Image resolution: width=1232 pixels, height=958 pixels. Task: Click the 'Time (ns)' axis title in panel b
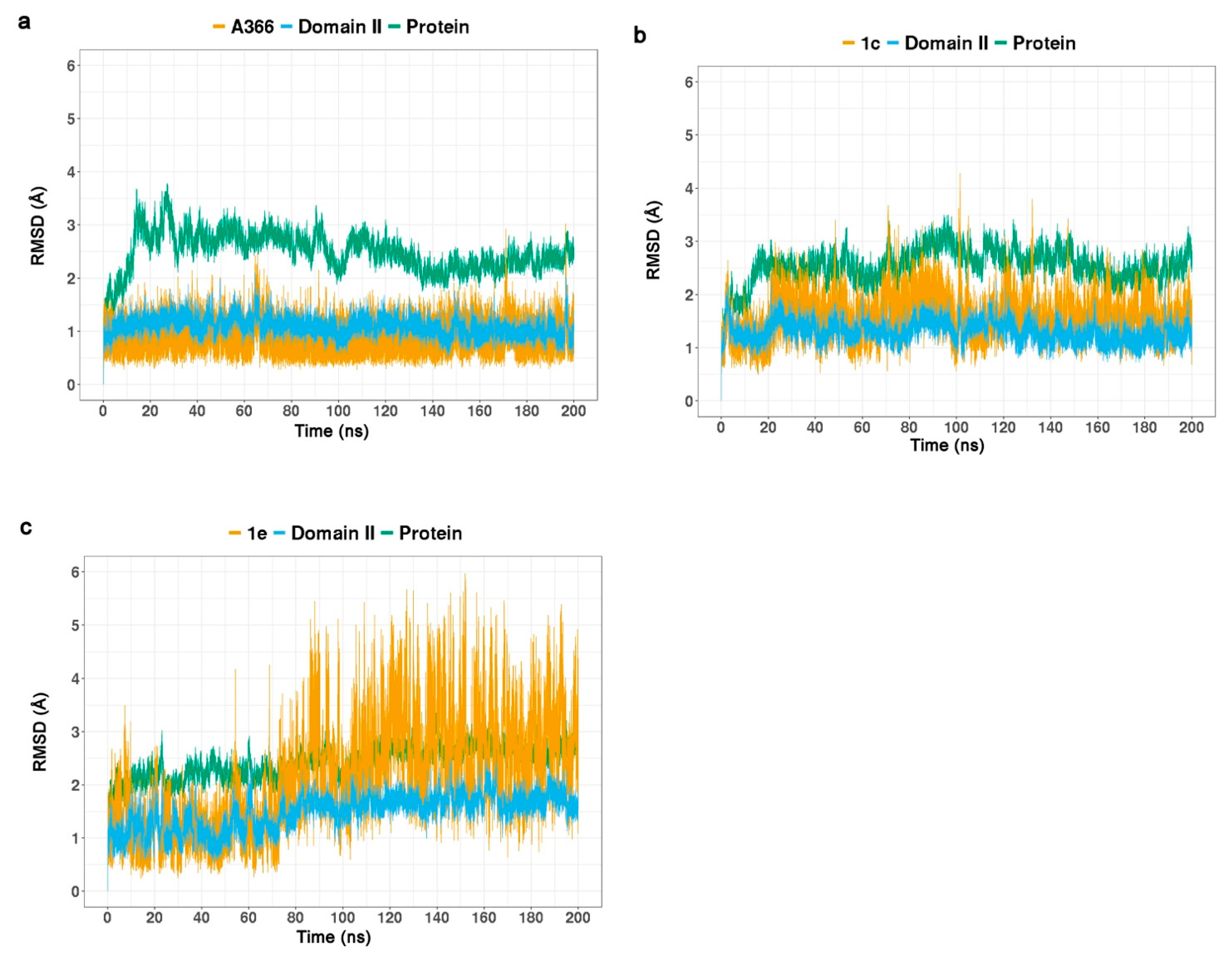click(947, 445)
